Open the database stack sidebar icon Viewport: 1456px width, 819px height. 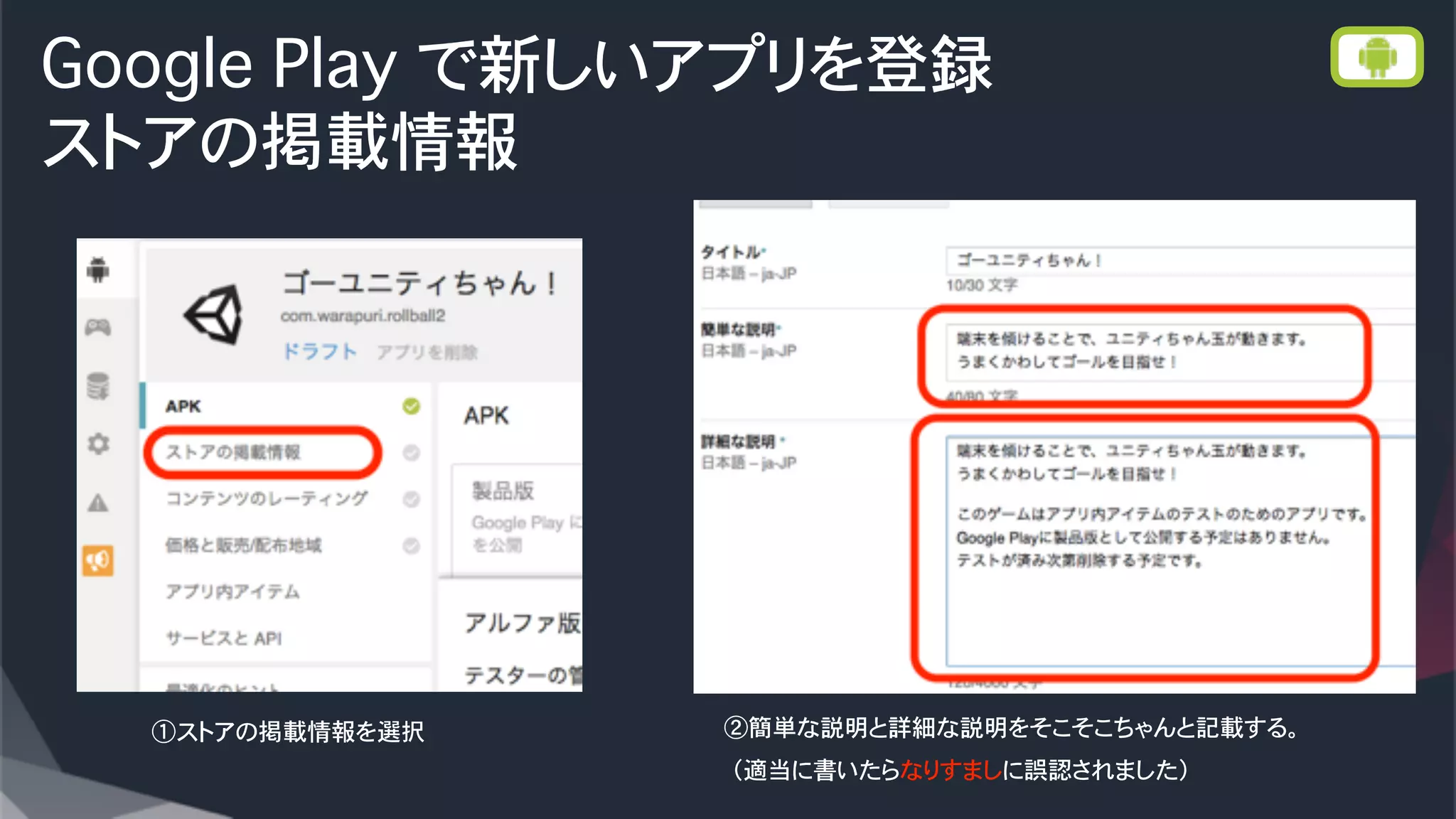click(x=98, y=385)
